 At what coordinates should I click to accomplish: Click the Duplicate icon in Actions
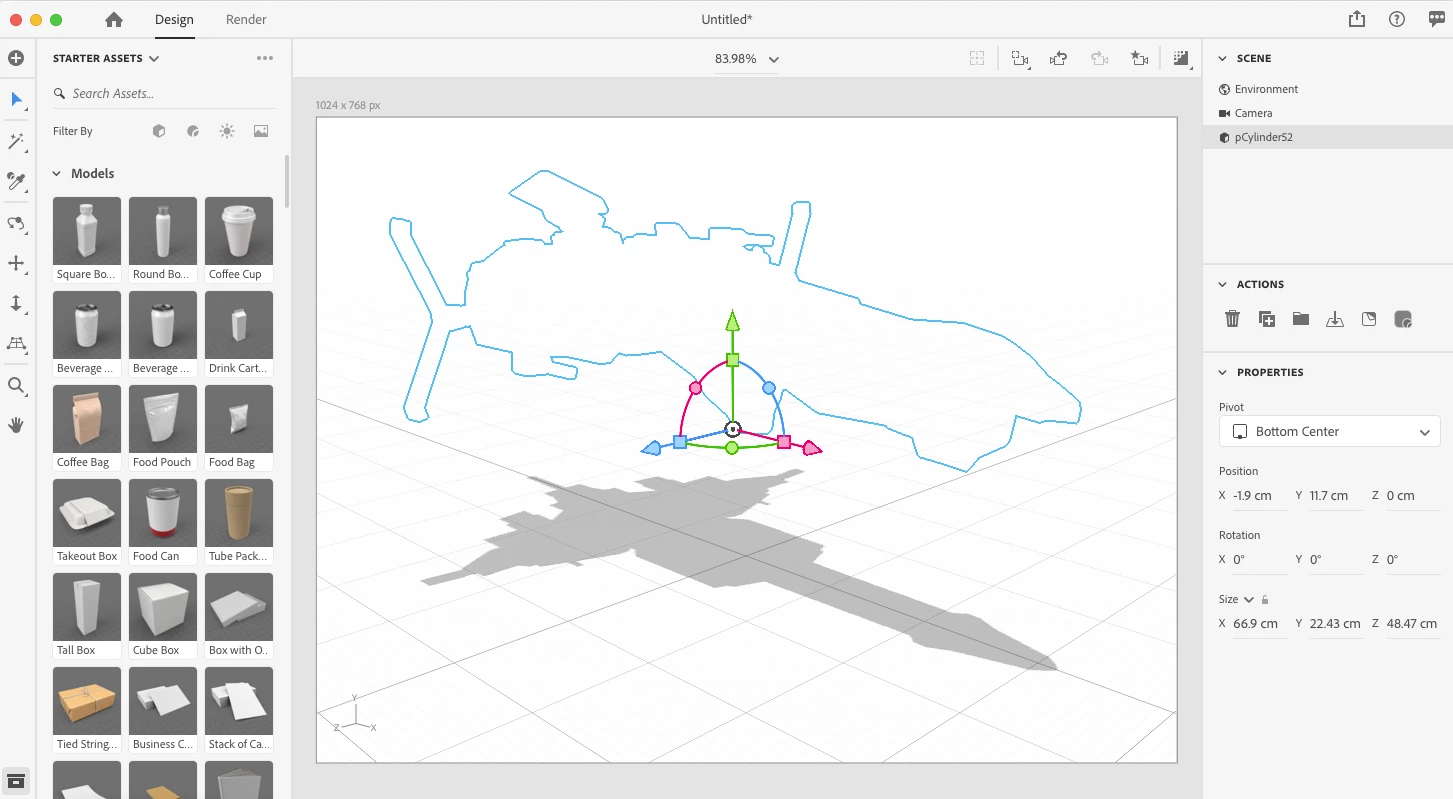coord(1266,319)
